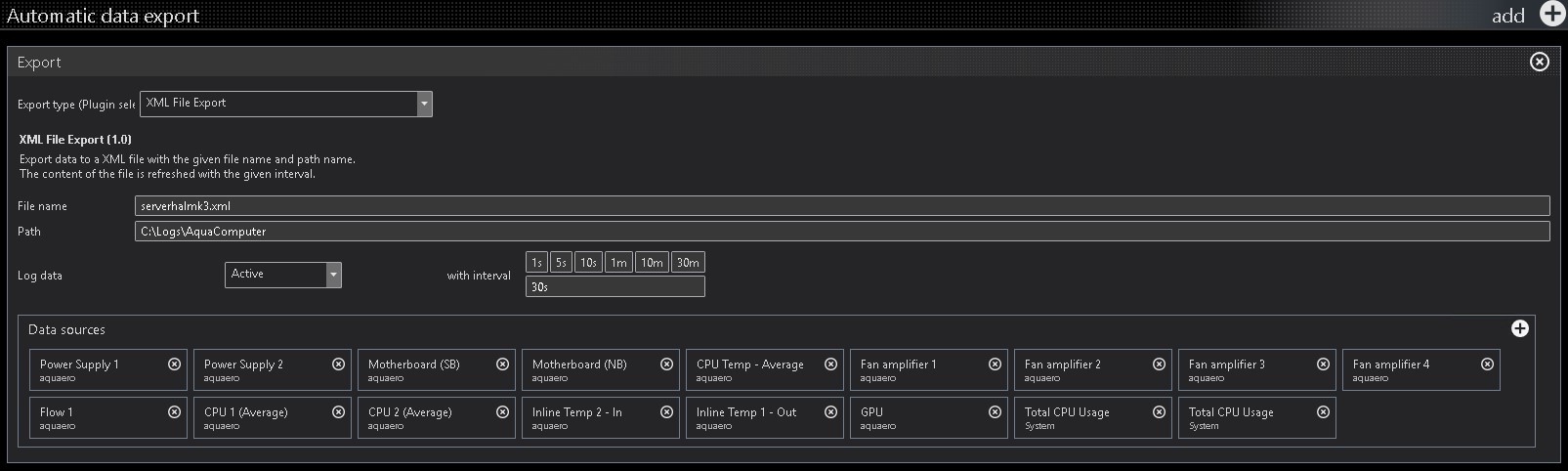Click the add plus icon at top right
Screen dimensions: 1568x471
[1551, 14]
